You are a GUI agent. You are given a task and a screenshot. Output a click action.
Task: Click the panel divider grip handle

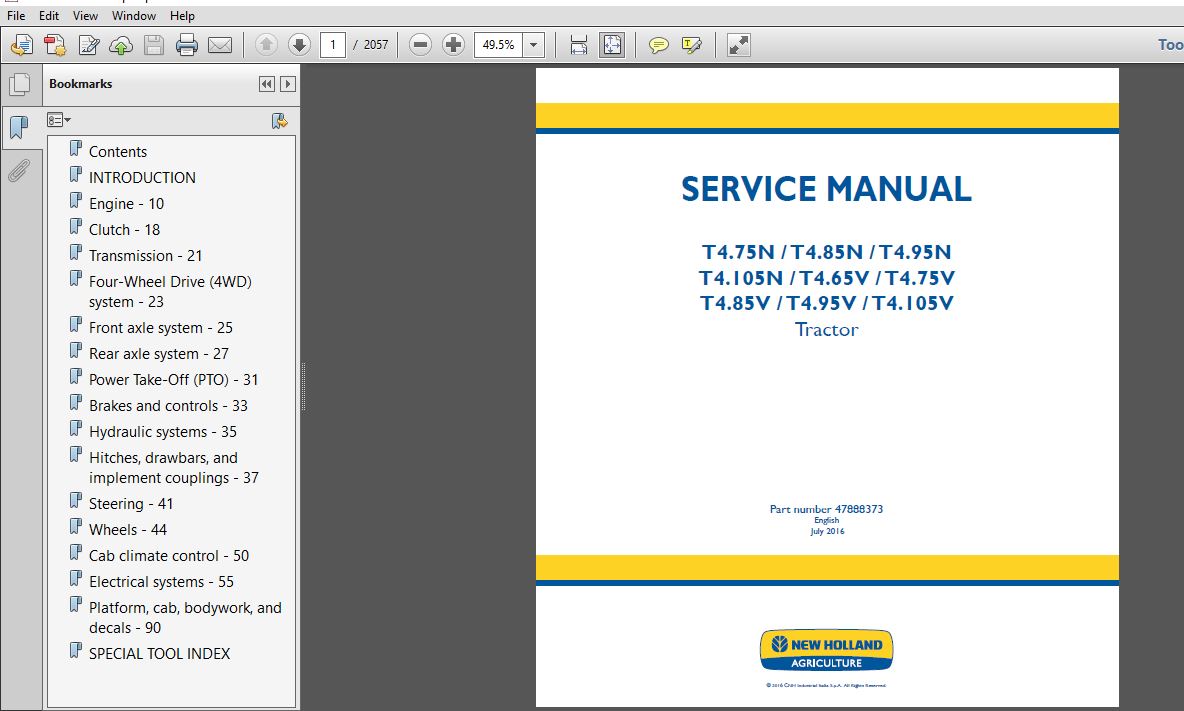303,386
